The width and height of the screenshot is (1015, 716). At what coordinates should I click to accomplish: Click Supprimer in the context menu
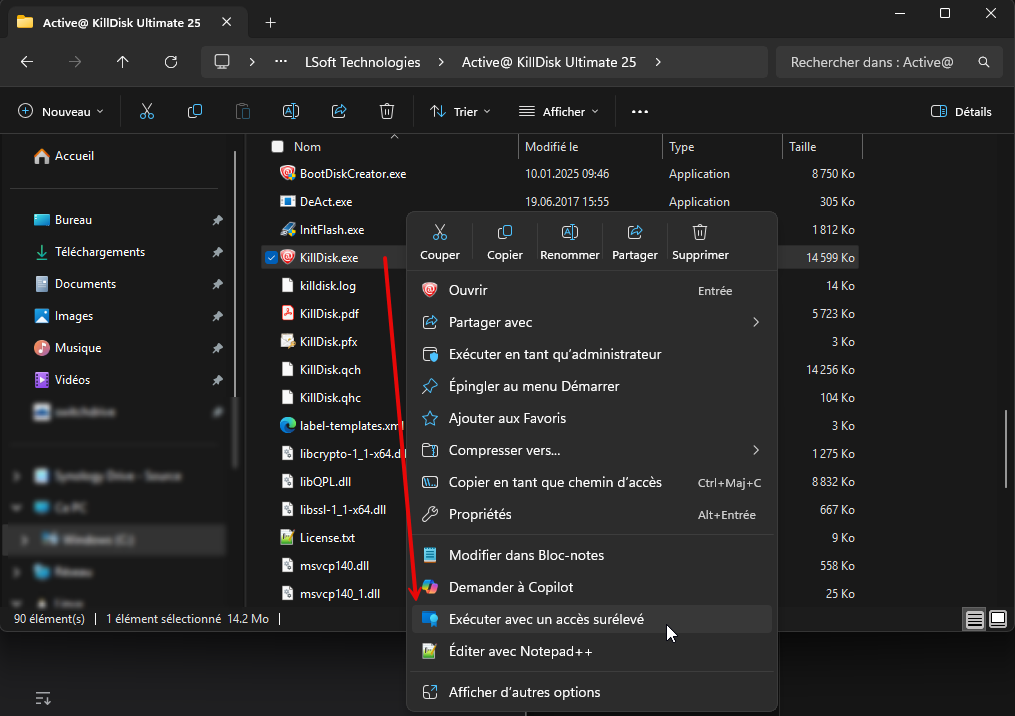click(700, 243)
